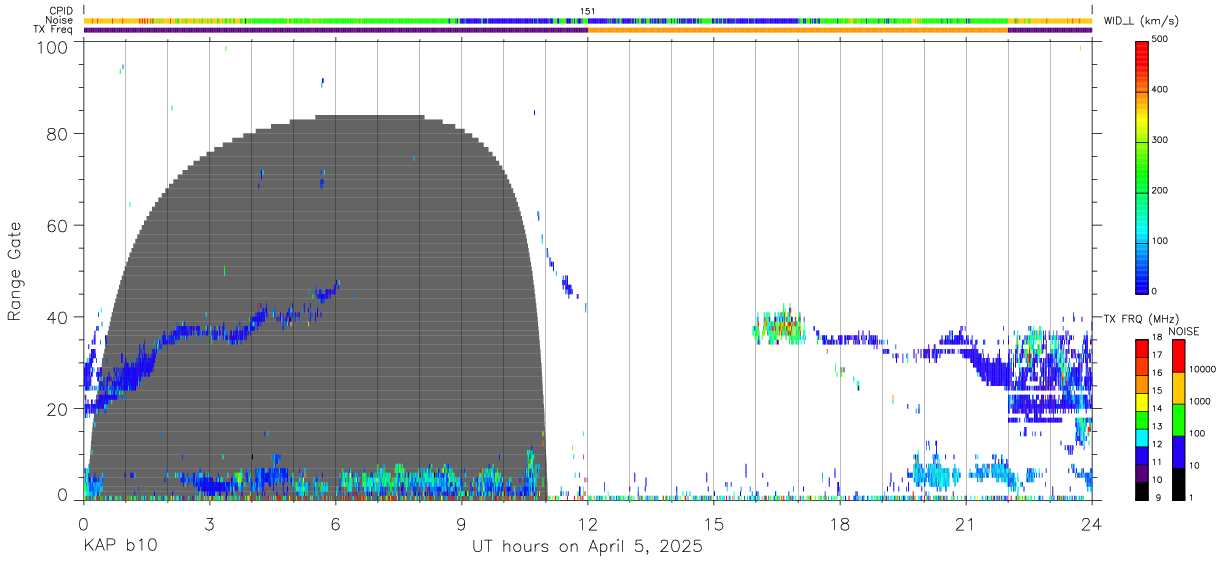
Task: Click the 1000 tick on the NOISE legend
Action: [1202, 401]
